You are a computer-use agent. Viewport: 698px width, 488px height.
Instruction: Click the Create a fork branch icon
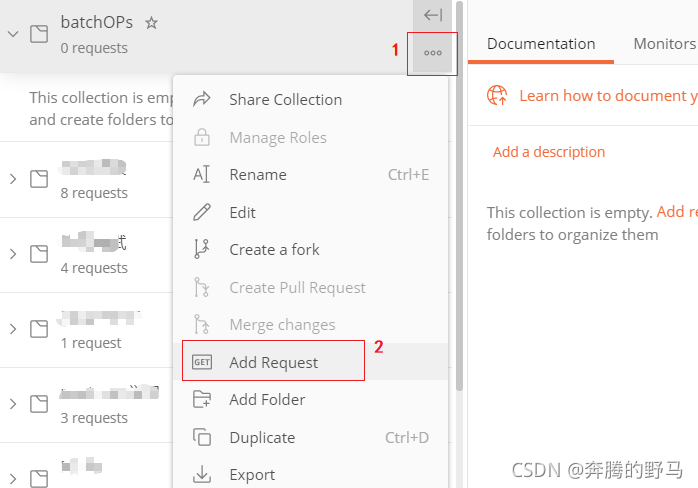(202, 249)
